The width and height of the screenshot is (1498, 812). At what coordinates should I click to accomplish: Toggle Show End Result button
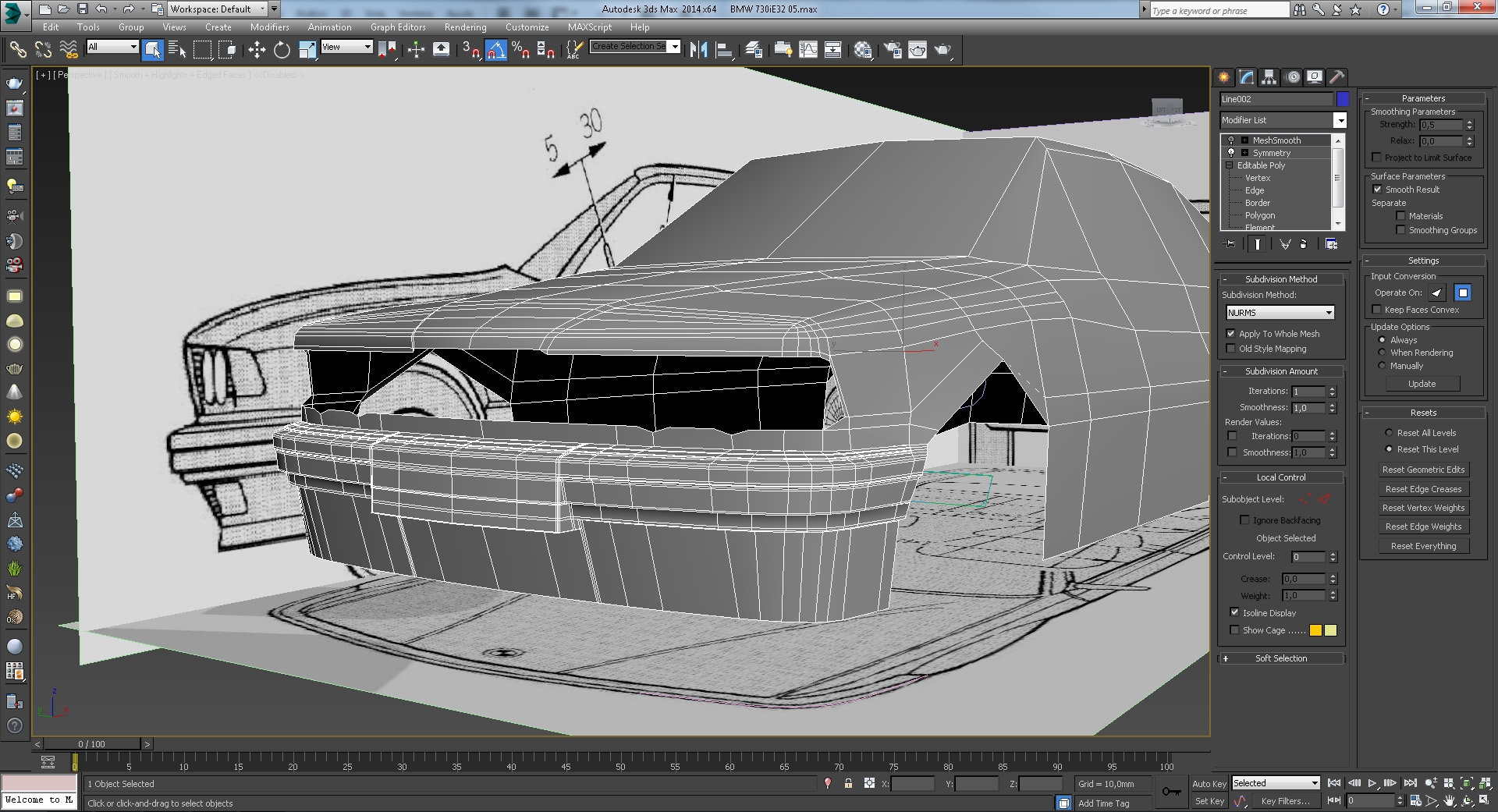pos(1257,244)
